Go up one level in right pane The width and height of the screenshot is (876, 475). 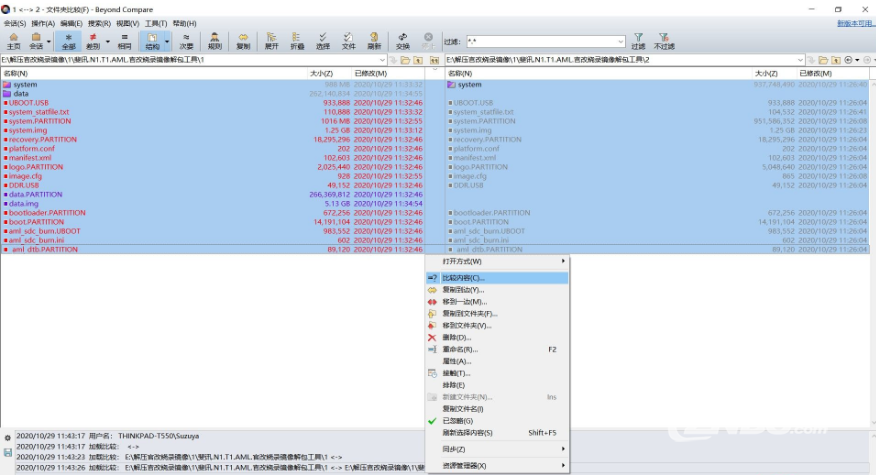click(x=836, y=60)
